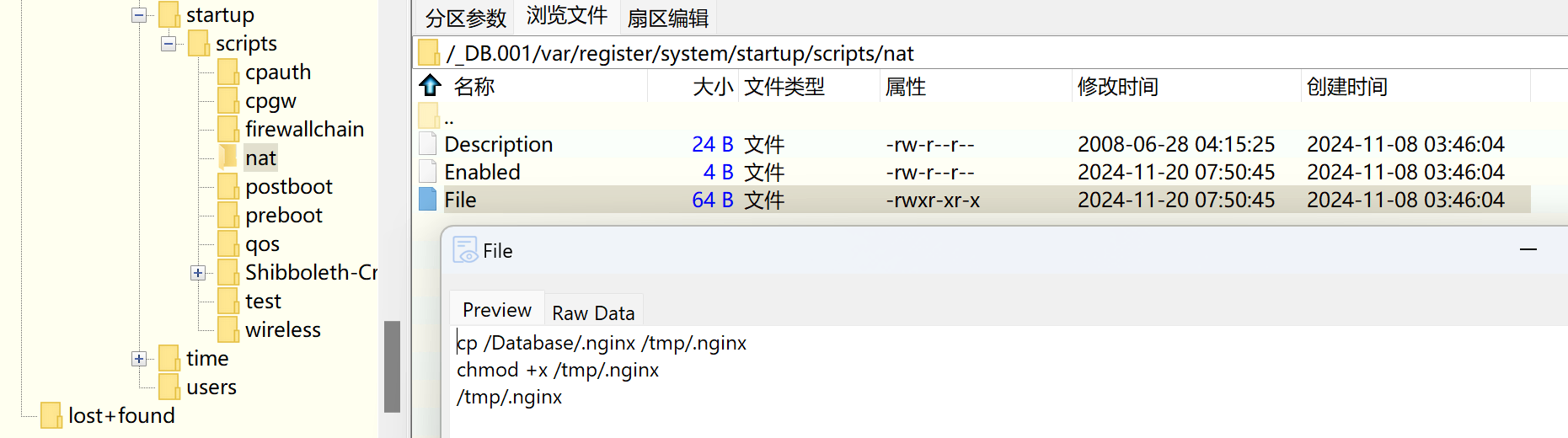Select the blue File entry icon
Viewport: 1568px width, 438px height.
(x=428, y=200)
